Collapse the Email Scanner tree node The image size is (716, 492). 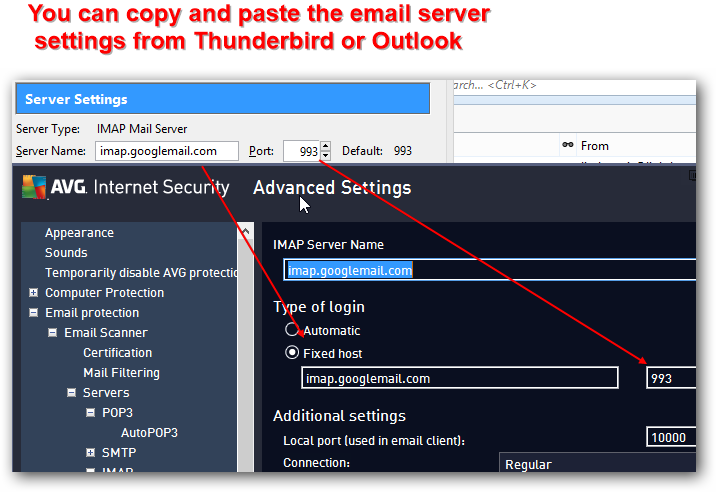53,333
